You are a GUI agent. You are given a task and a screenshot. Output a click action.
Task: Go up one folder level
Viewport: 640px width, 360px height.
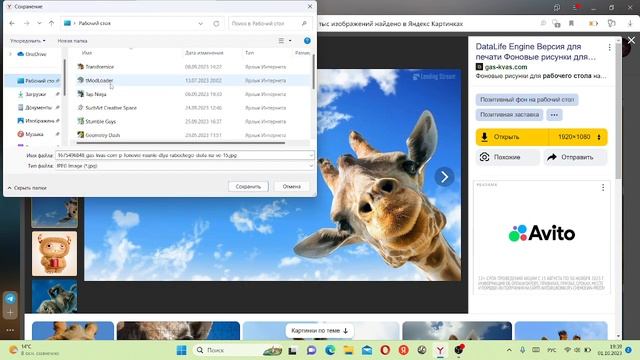point(51,23)
